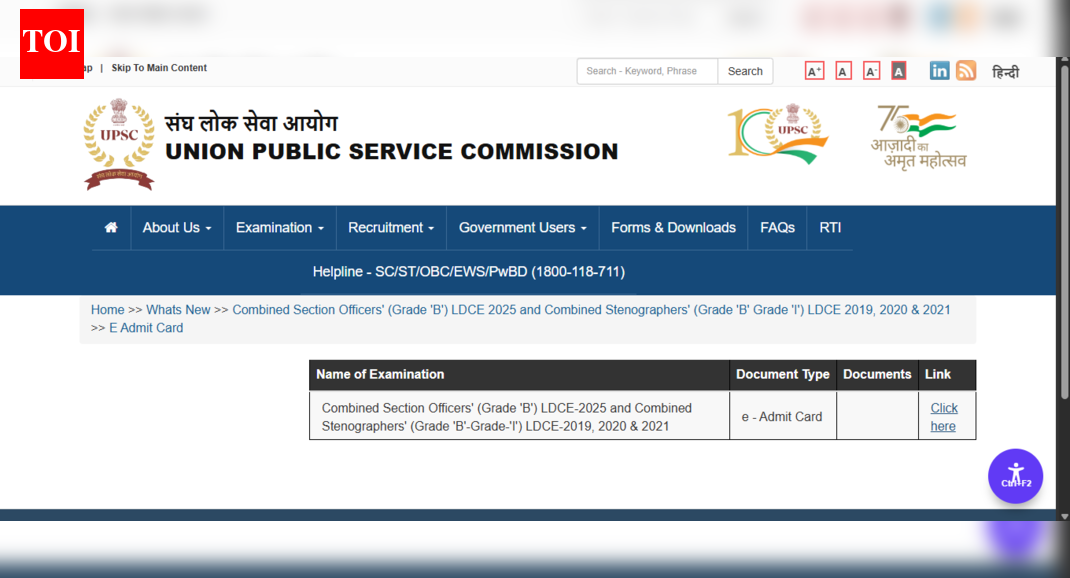Click the home icon in the navigation bar
This screenshot has height=578, width=1070.
point(110,227)
